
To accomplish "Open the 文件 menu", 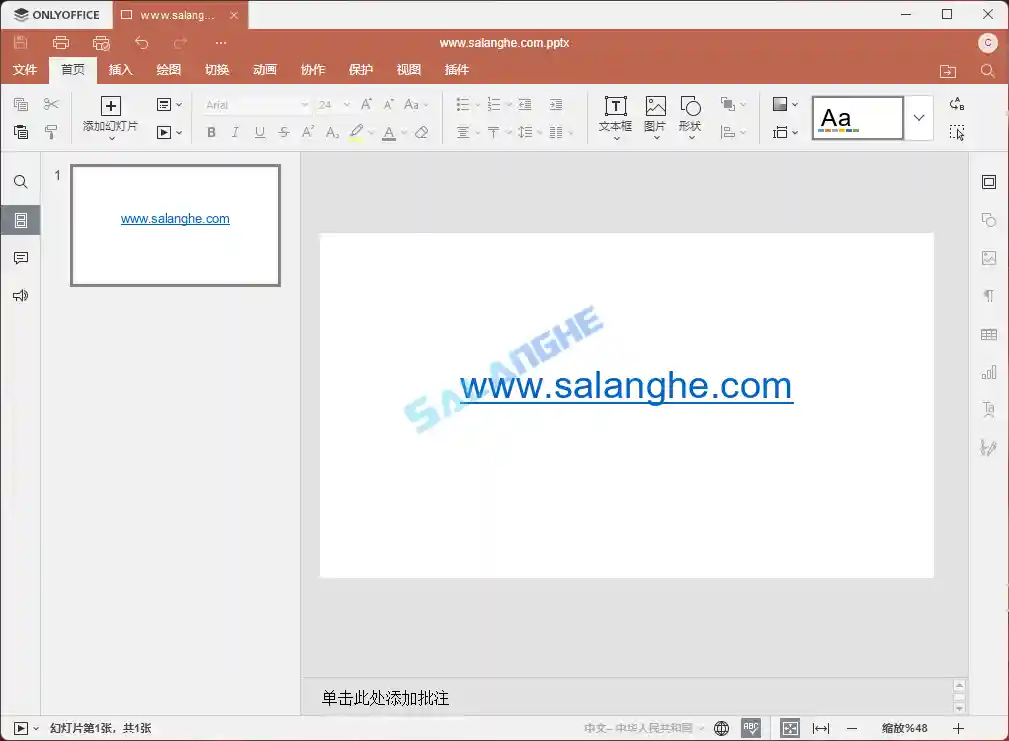I will tap(24, 70).
